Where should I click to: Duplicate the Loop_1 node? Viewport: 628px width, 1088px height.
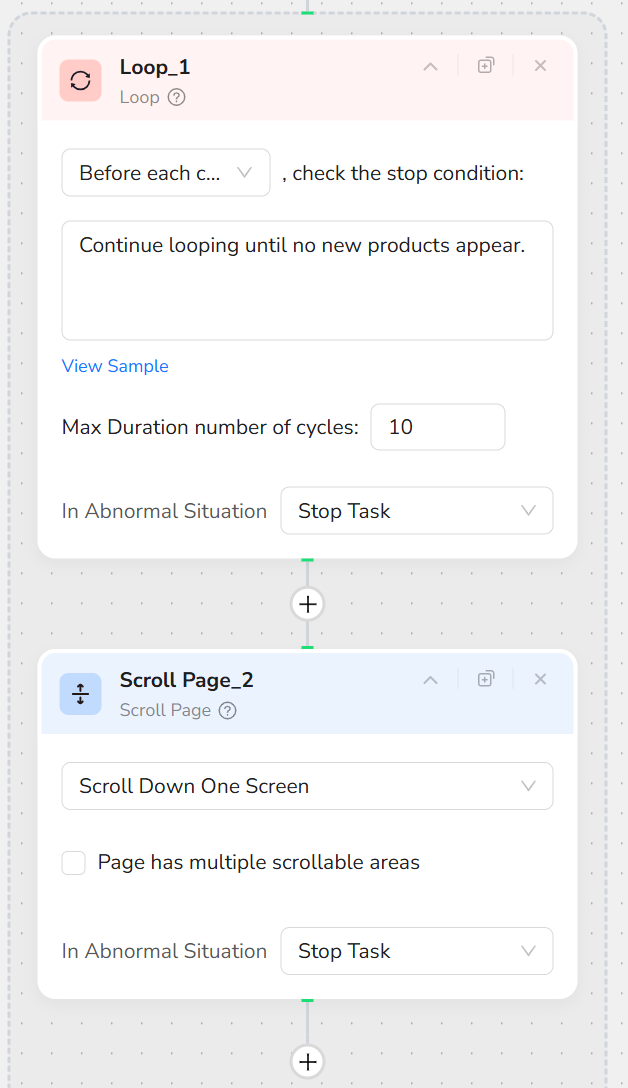tap(486, 66)
